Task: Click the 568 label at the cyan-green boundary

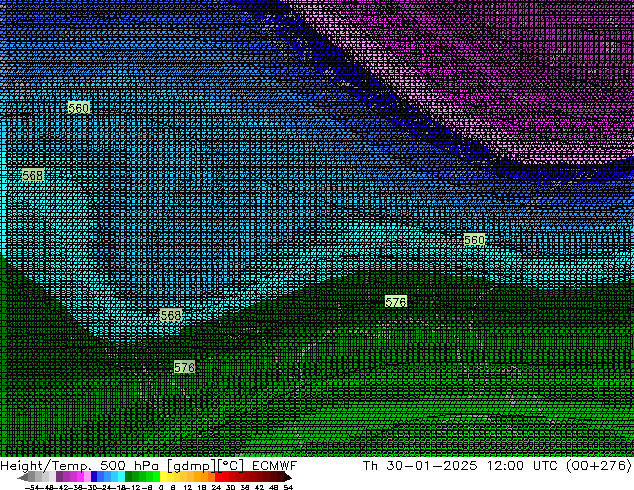Action: pos(171,315)
